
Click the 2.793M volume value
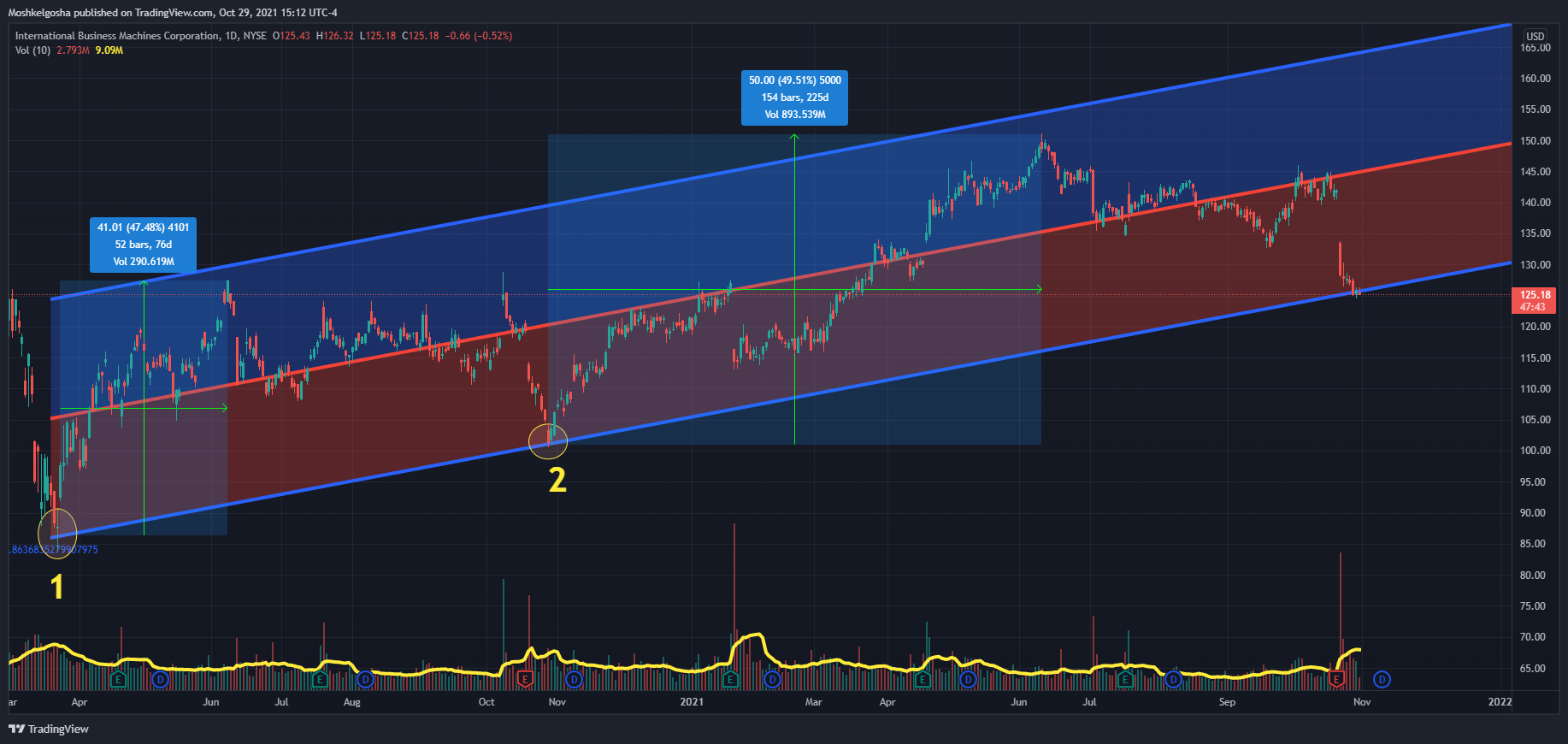coord(73,50)
